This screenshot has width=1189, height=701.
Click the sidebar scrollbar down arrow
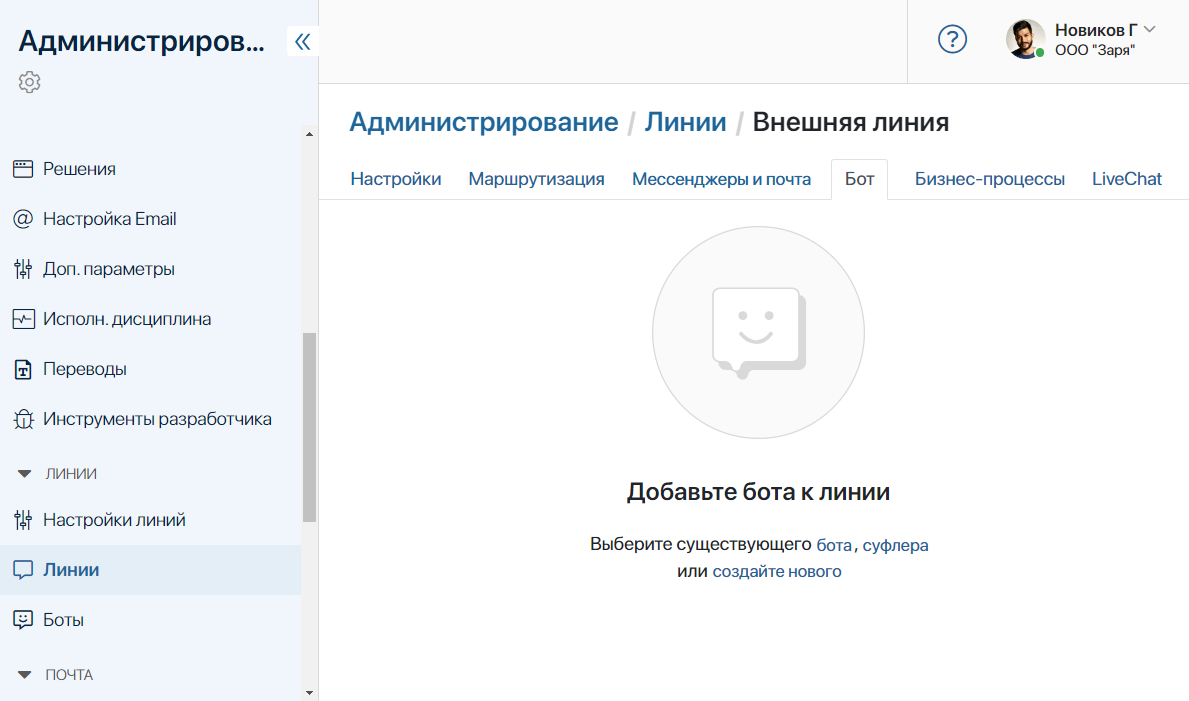pyautogui.click(x=309, y=692)
